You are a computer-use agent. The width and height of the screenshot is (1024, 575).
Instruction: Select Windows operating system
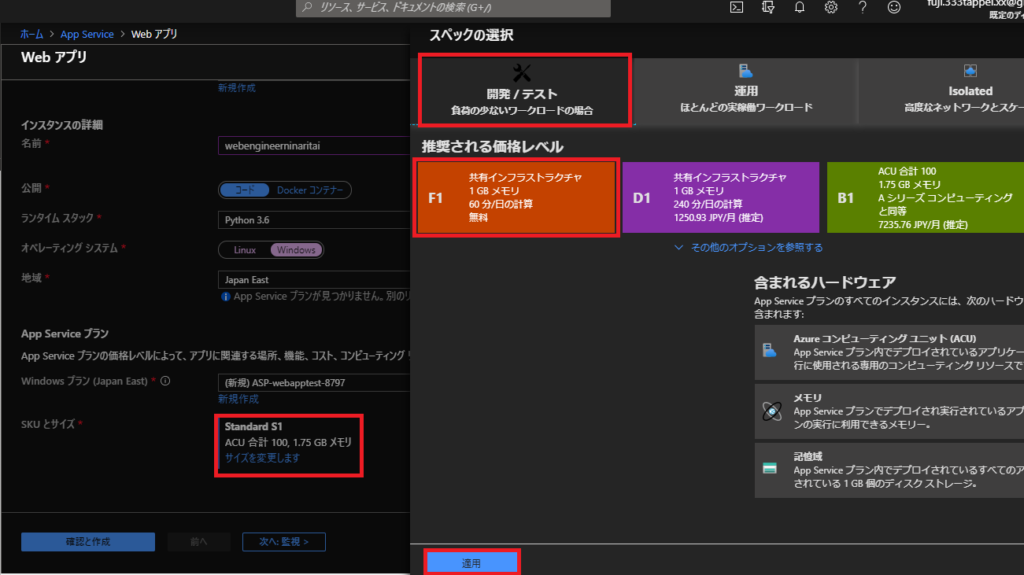296,250
